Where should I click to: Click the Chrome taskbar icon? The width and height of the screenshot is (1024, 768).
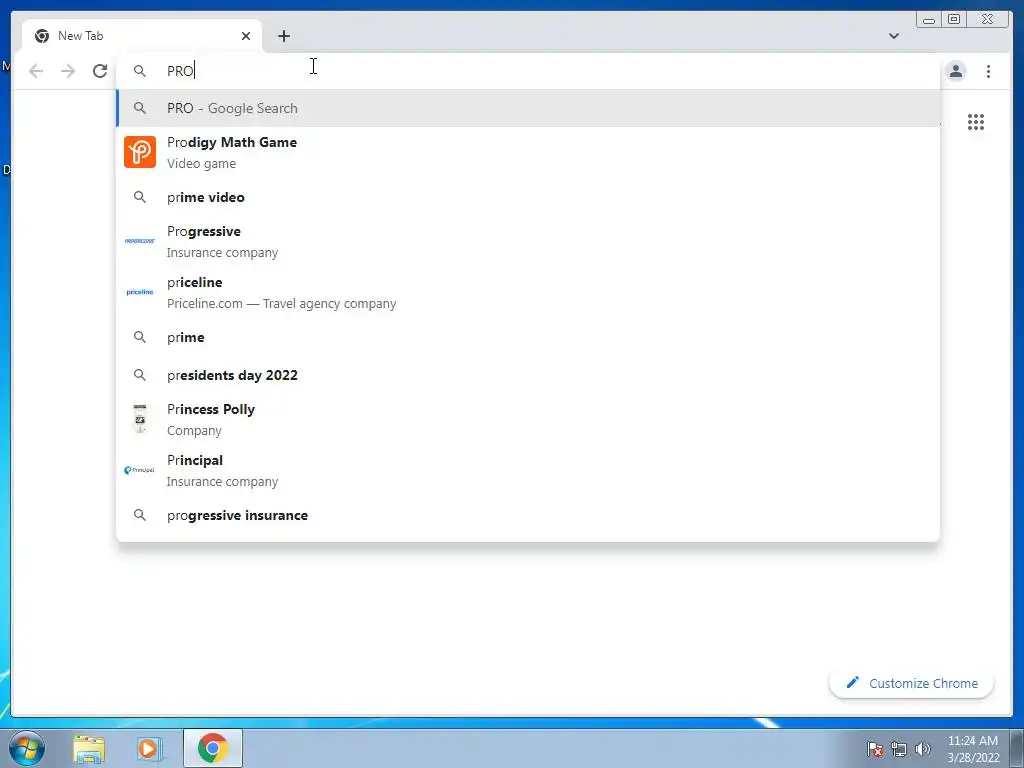213,748
